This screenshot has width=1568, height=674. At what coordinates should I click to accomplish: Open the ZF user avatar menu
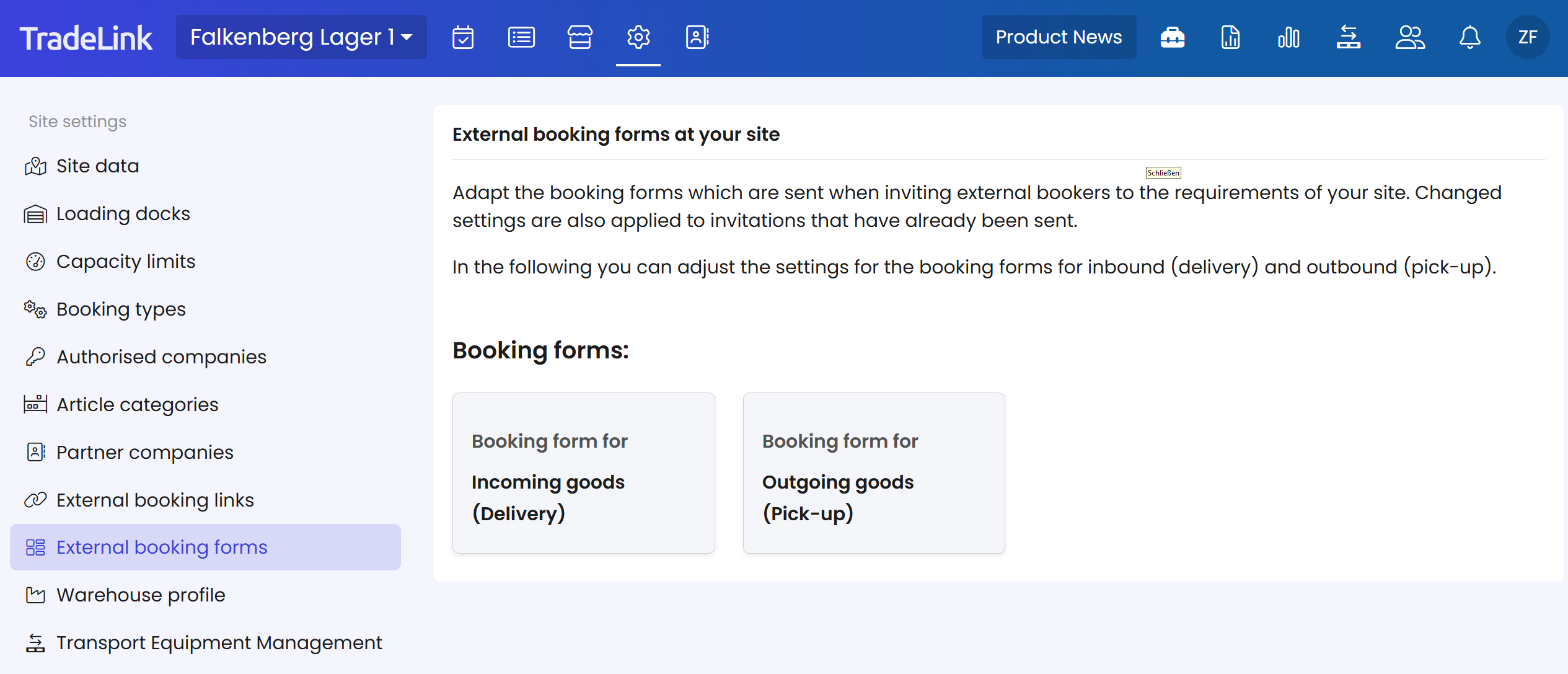pos(1527,37)
